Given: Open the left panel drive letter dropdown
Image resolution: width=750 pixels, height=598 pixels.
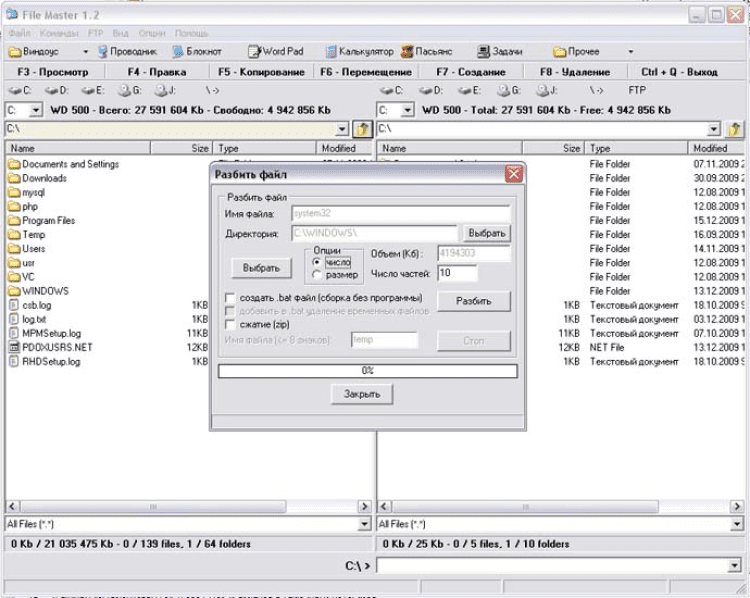Looking at the screenshot, I should coord(36,109).
